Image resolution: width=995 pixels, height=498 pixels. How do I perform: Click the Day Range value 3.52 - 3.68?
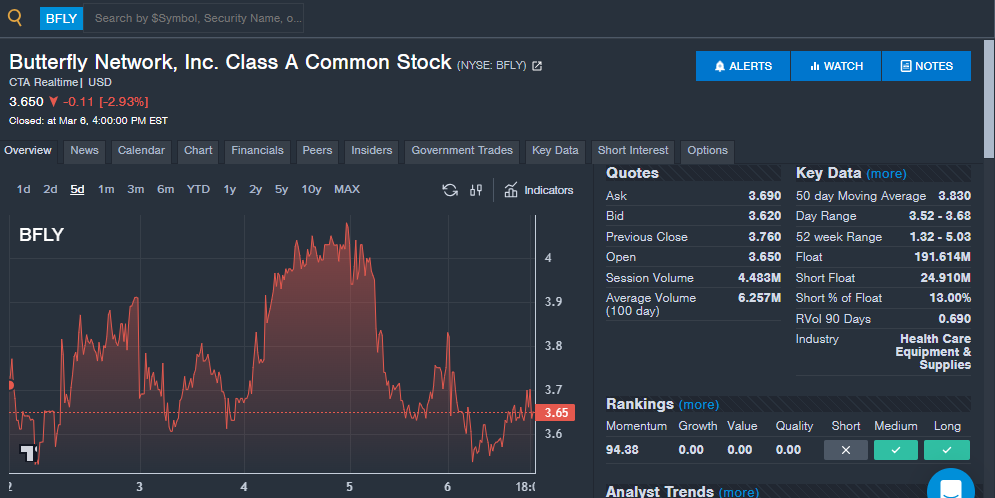point(940,216)
